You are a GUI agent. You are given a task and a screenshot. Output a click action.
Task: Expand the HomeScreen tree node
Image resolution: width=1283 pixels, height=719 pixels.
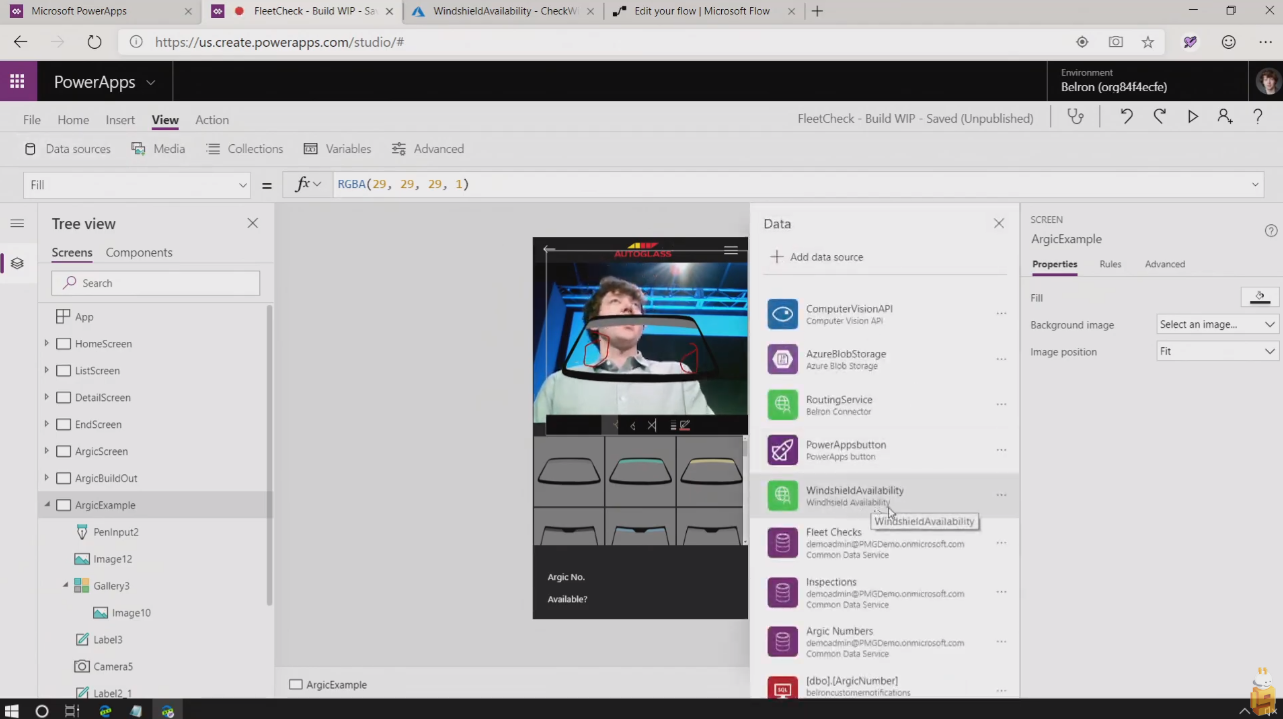point(46,343)
